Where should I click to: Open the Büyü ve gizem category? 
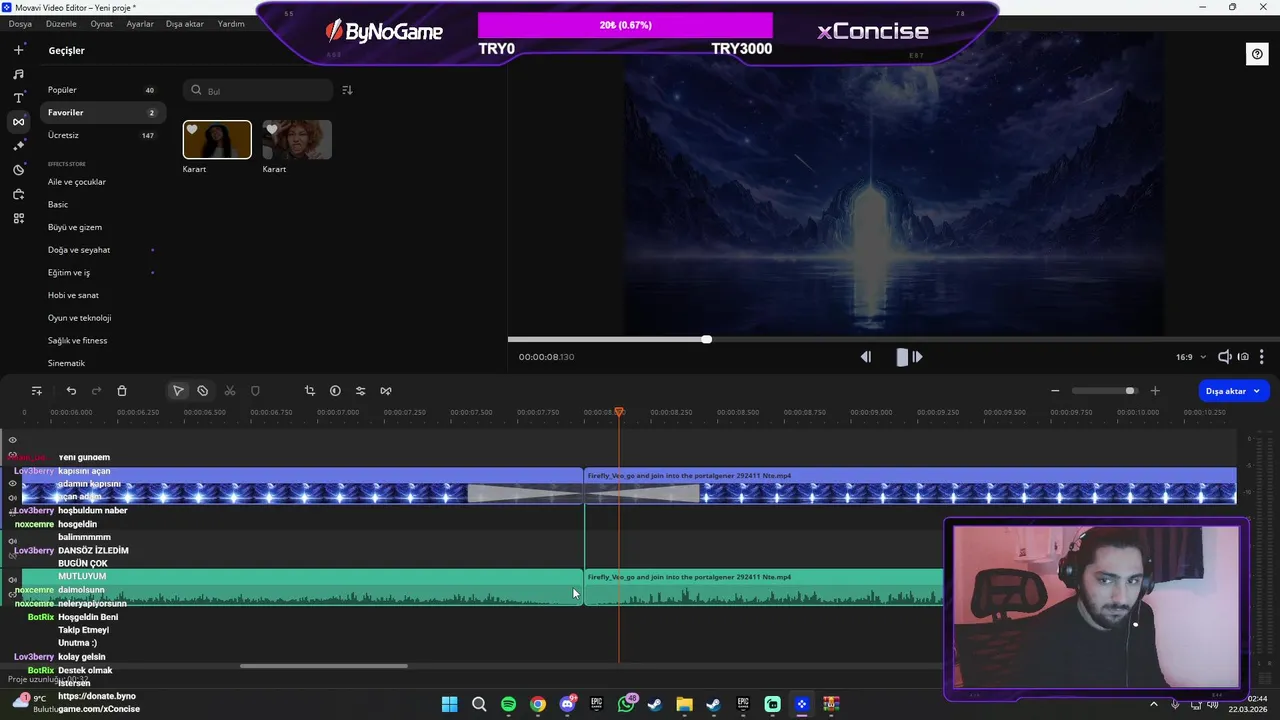75,227
